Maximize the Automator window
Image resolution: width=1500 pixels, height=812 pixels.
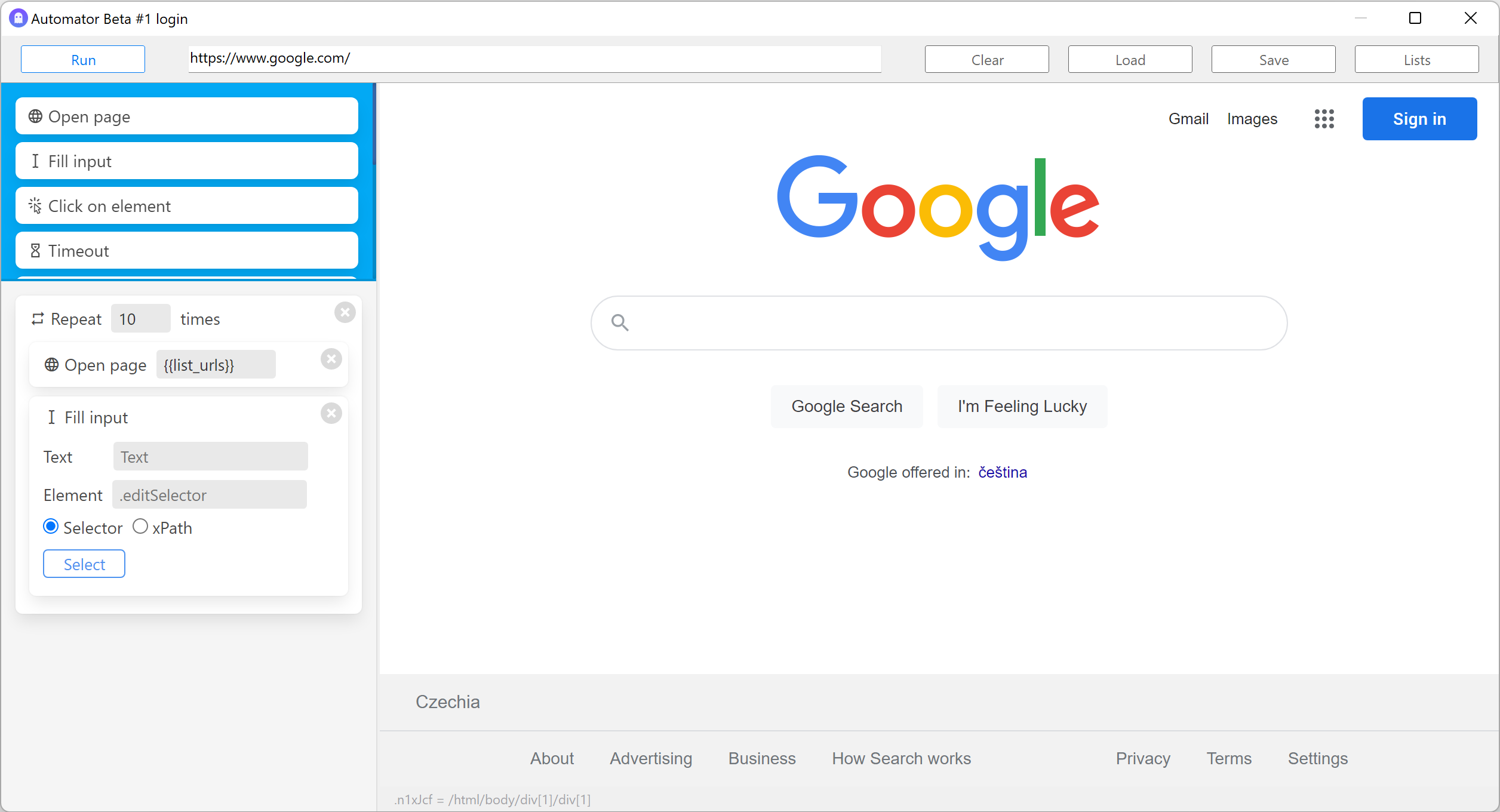[x=1415, y=19]
